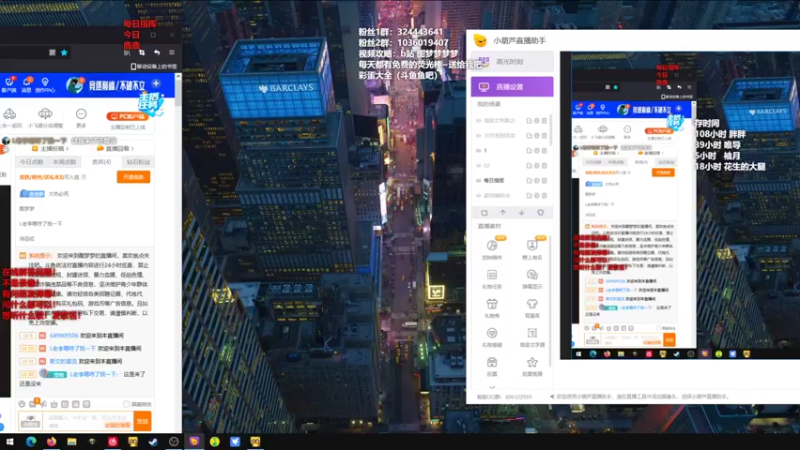Open the Windows Start menu
Screen dimensions: 800x450
point(10,441)
